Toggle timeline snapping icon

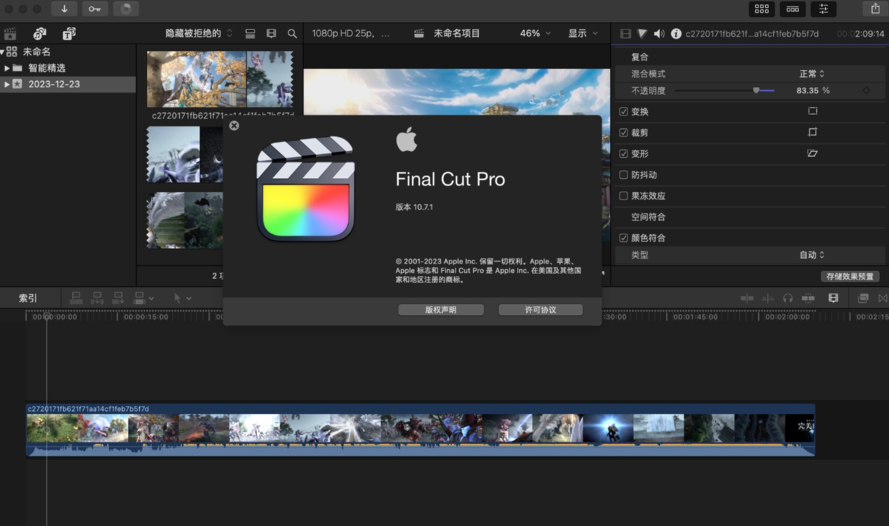click(808, 298)
